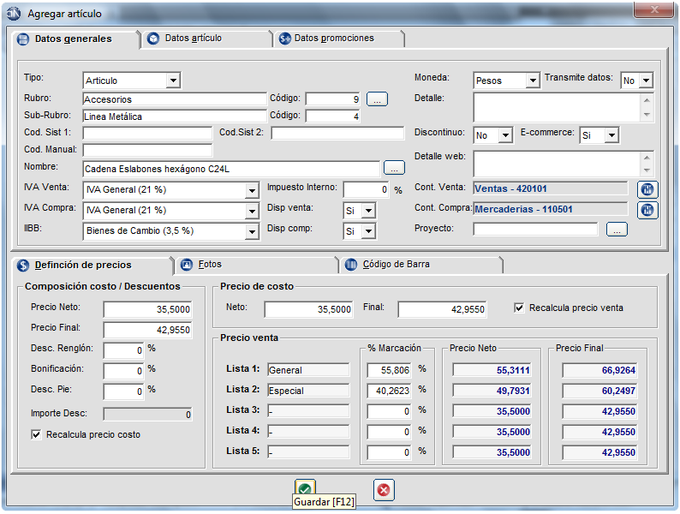Click the Datos promociones tab icon

pos(284,39)
